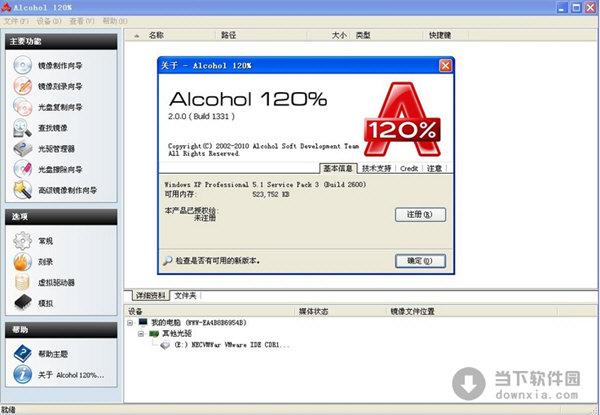Sort by the 快捷键 column header
The image size is (600, 415).
(x=446, y=35)
